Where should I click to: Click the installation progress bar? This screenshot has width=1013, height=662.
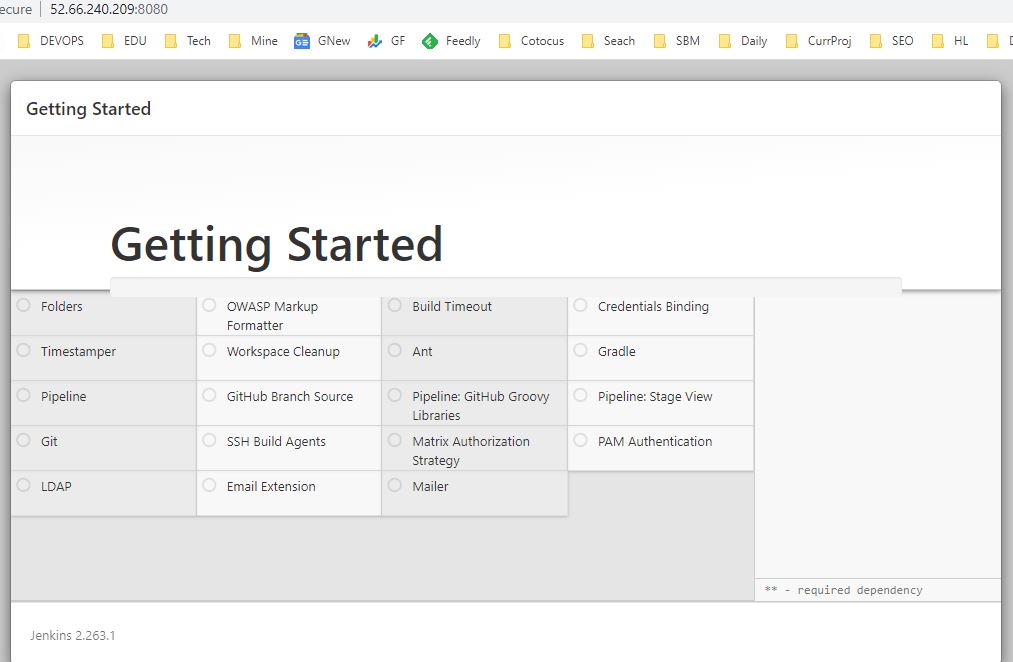pos(505,287)
